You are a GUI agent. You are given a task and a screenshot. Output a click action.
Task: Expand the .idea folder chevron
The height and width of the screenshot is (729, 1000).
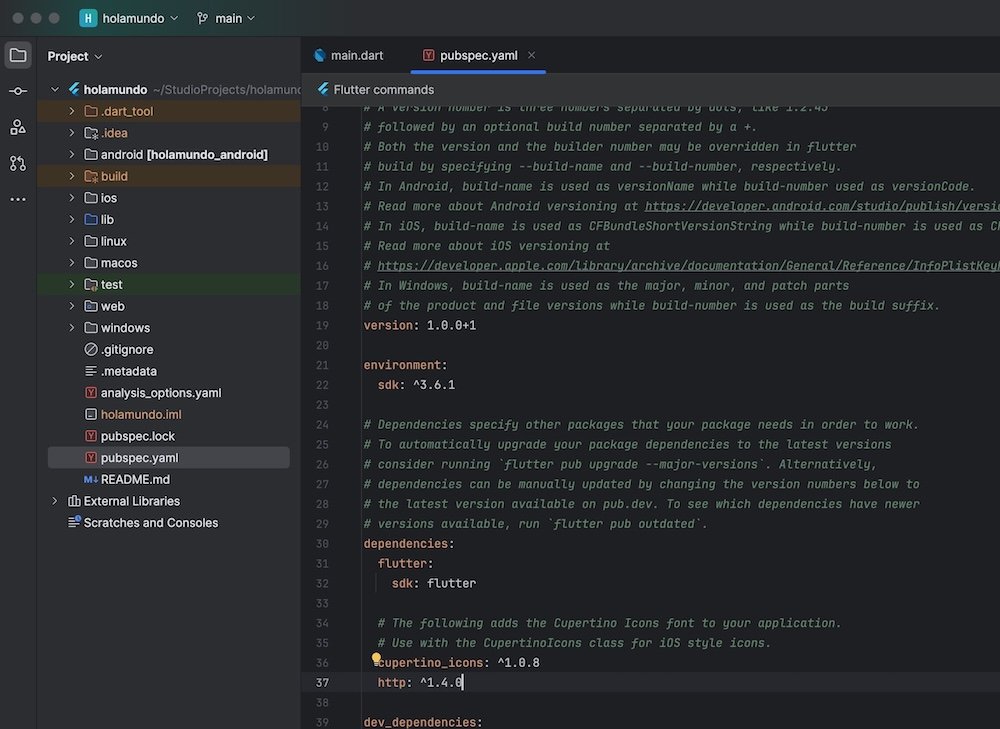click(x=71, y=133)
